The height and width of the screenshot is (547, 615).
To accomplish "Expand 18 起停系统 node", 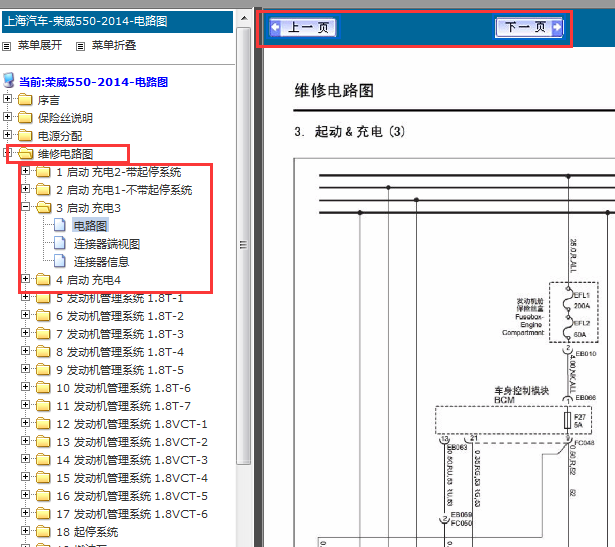I will (25, 531).
